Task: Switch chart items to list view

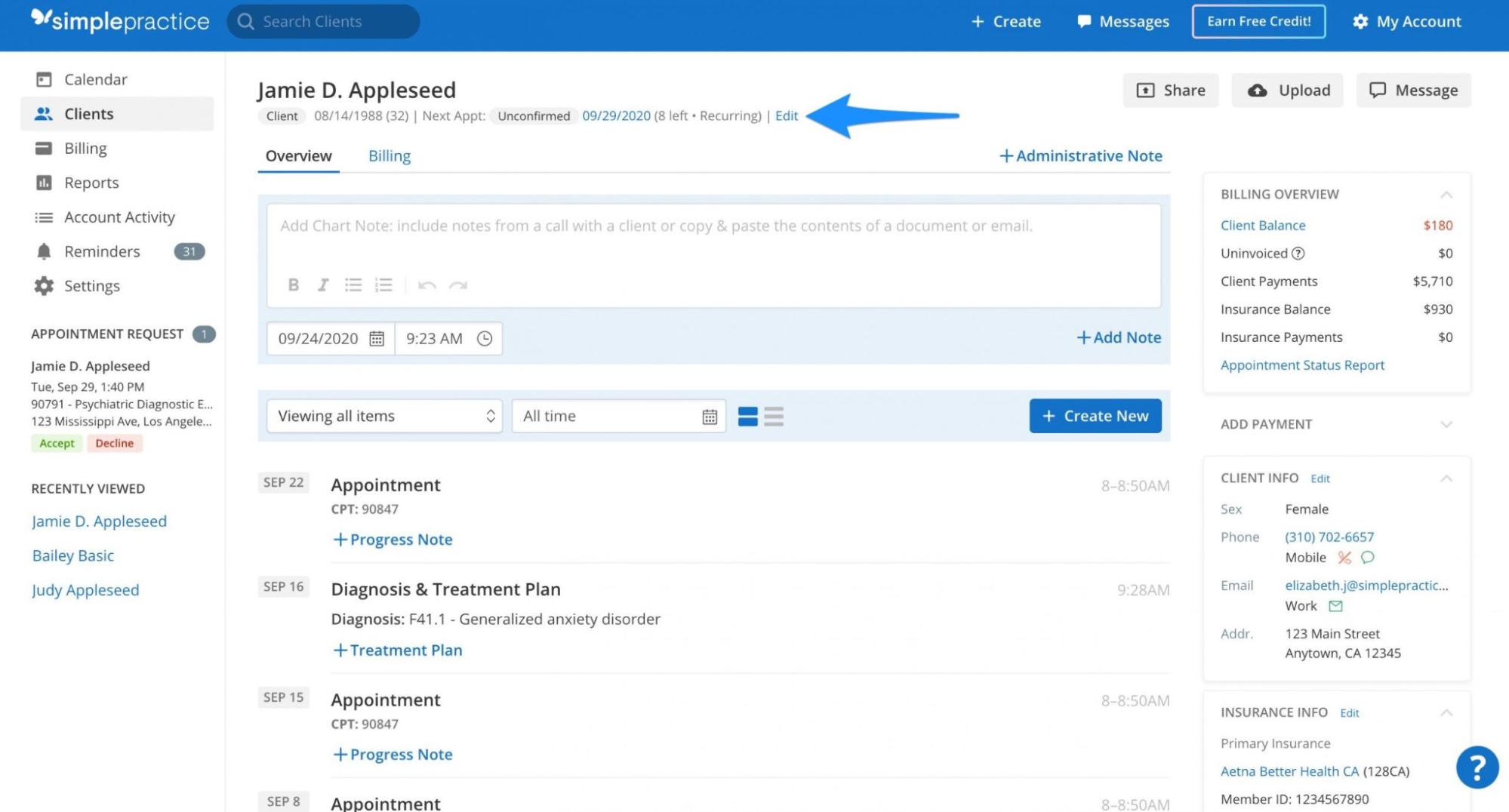Action: pos(775,416)
